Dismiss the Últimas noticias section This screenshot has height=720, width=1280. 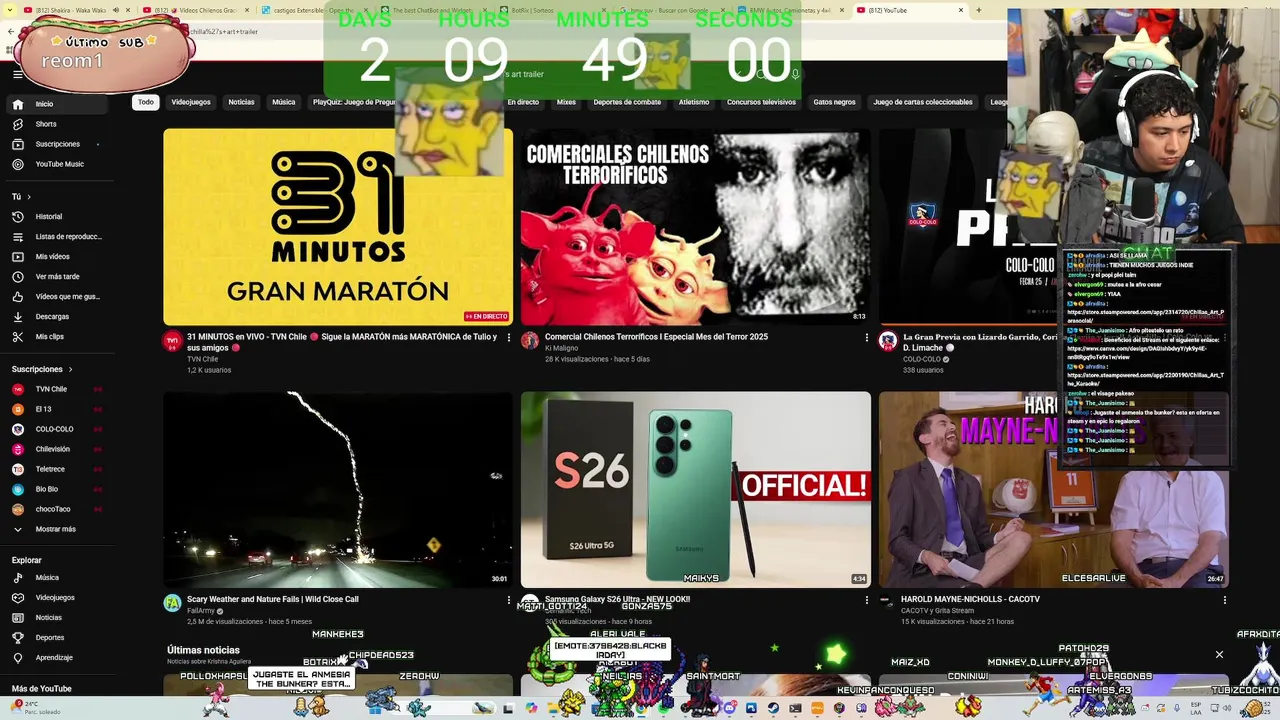pos(1219,655)
